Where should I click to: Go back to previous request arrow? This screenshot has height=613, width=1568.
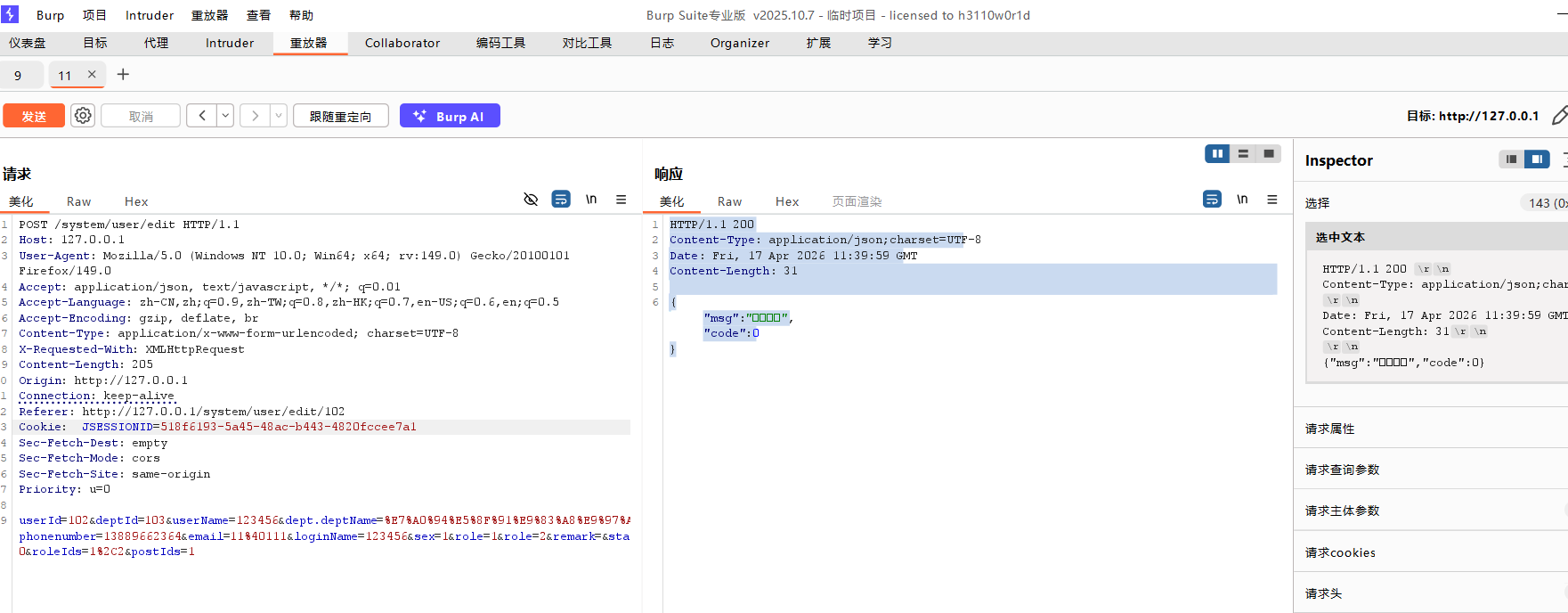pyautogui.click(x=202, y=116)
